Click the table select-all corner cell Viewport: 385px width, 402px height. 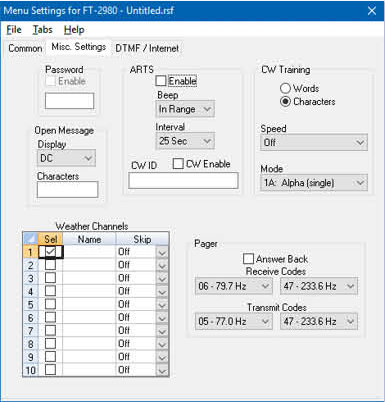pyautogui.click(x=31, y=239)
